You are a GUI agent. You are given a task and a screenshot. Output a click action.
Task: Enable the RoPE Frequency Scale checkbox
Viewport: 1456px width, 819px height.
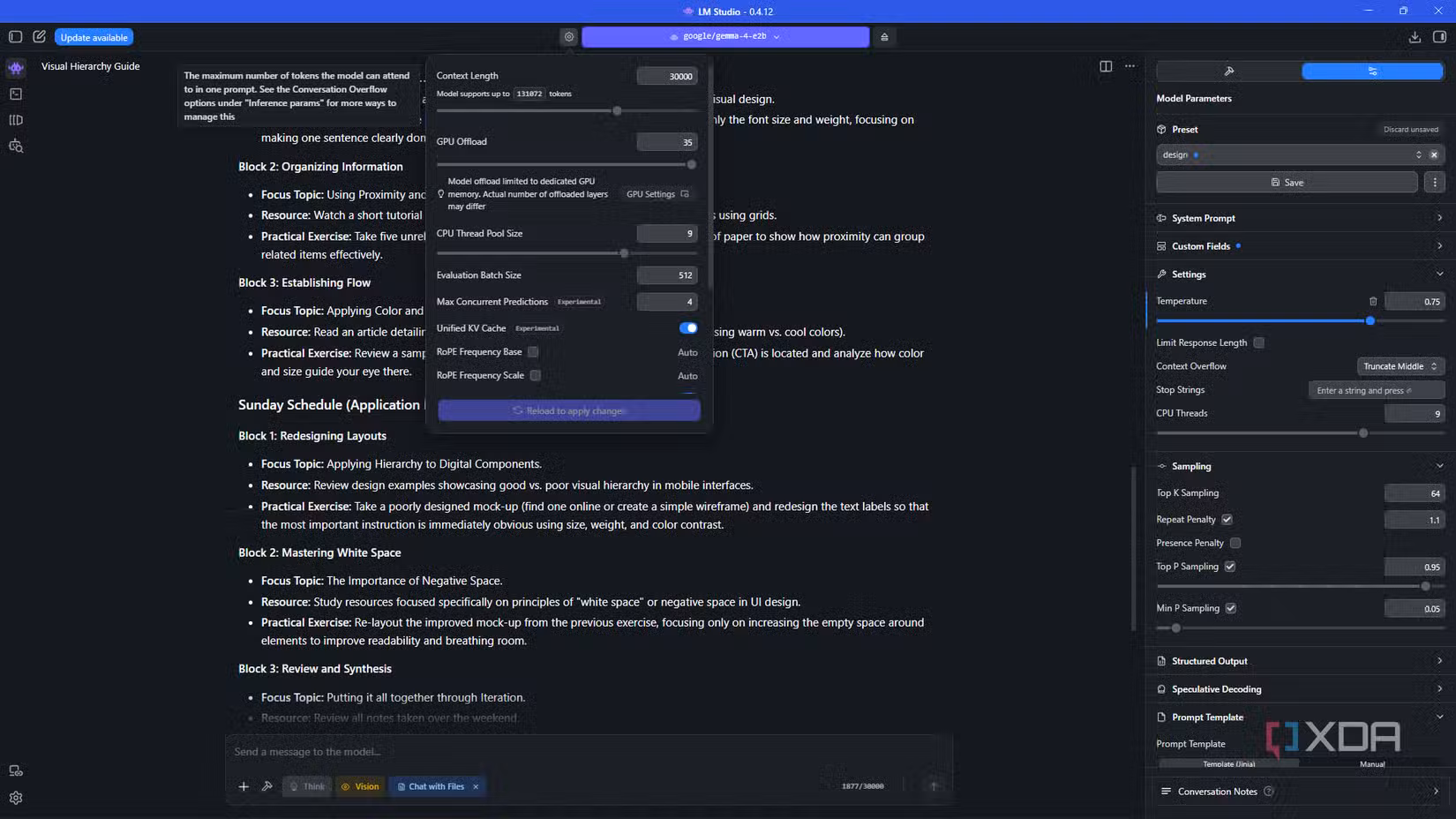536,376
